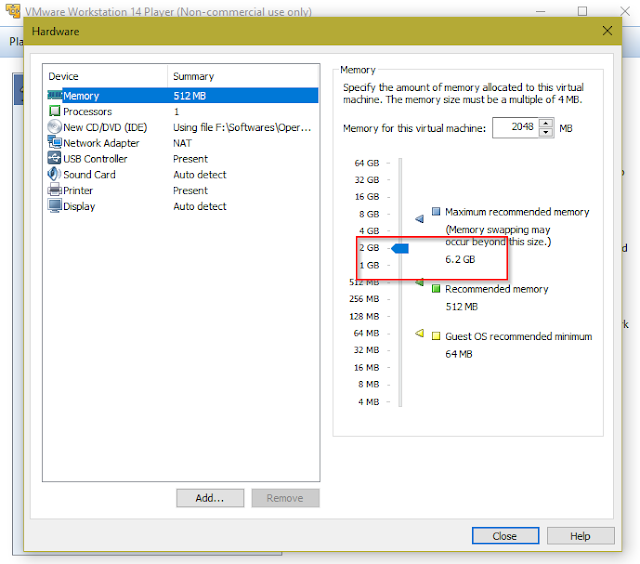Decrease memory with the down spinner arrow
This screenshot has width=640, height=564.
point(546,132)
